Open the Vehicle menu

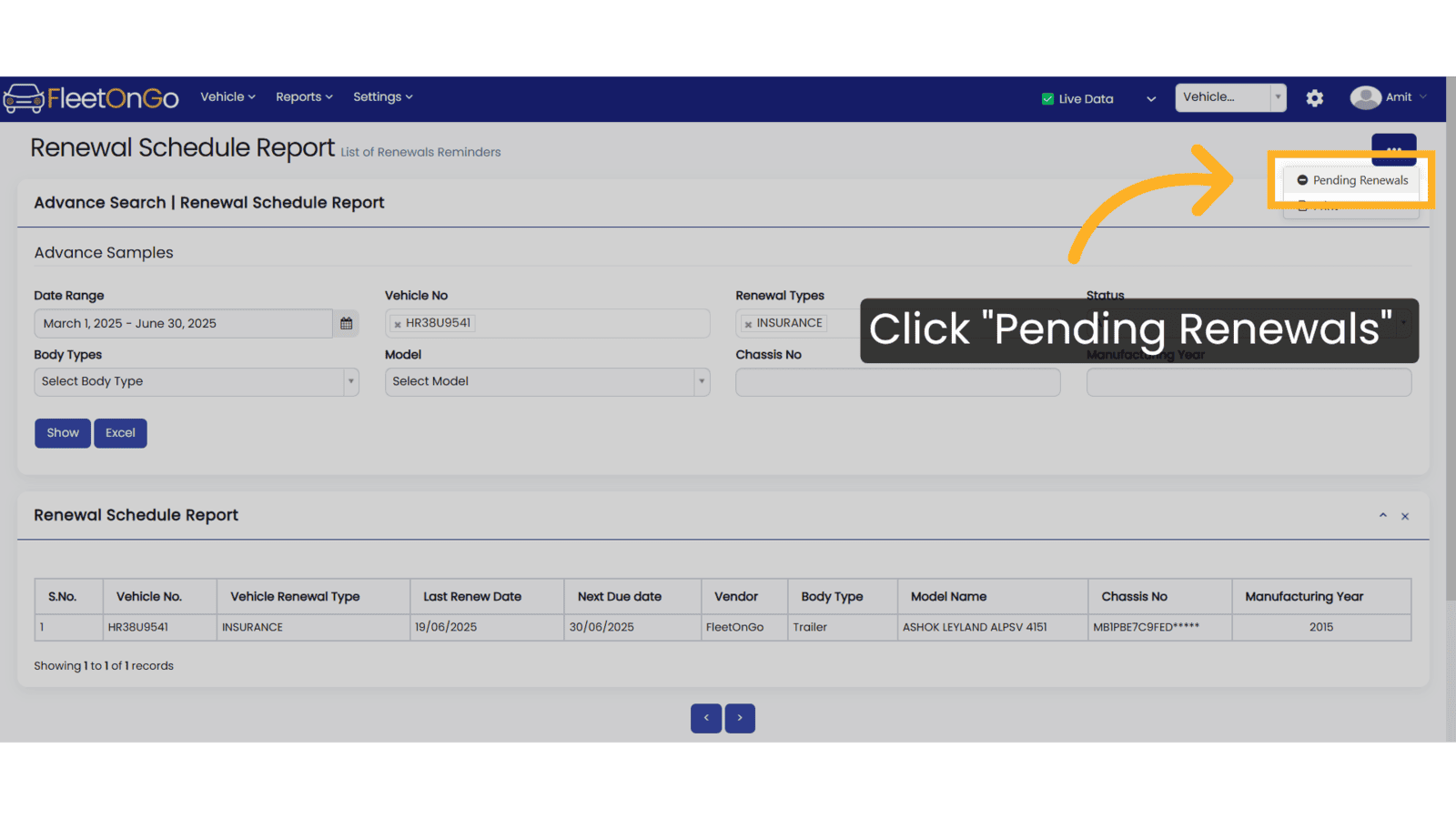(x=227, y=96)
